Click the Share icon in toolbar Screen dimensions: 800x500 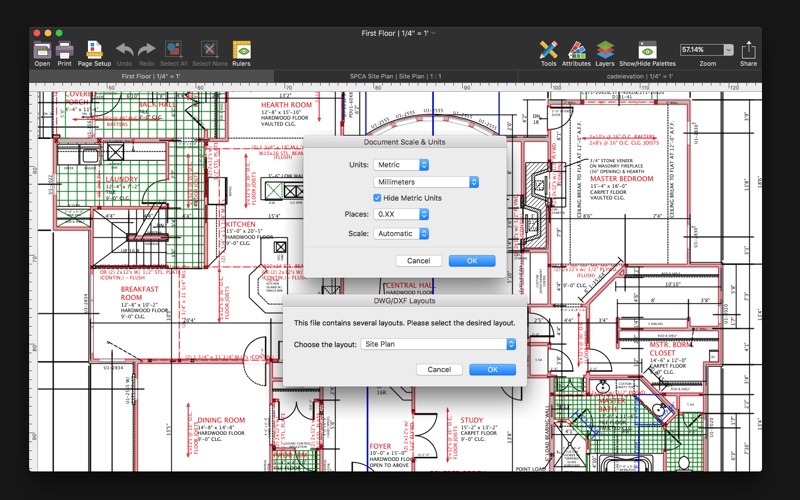(x=748, y=49)
